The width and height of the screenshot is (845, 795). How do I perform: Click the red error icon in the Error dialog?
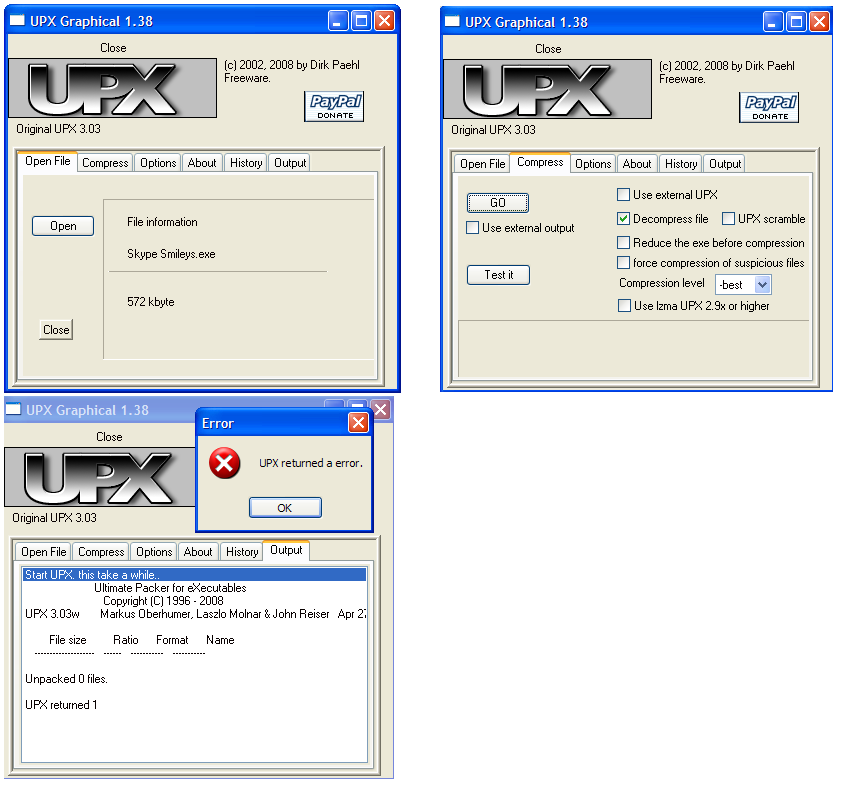click(x=225, y=463)
